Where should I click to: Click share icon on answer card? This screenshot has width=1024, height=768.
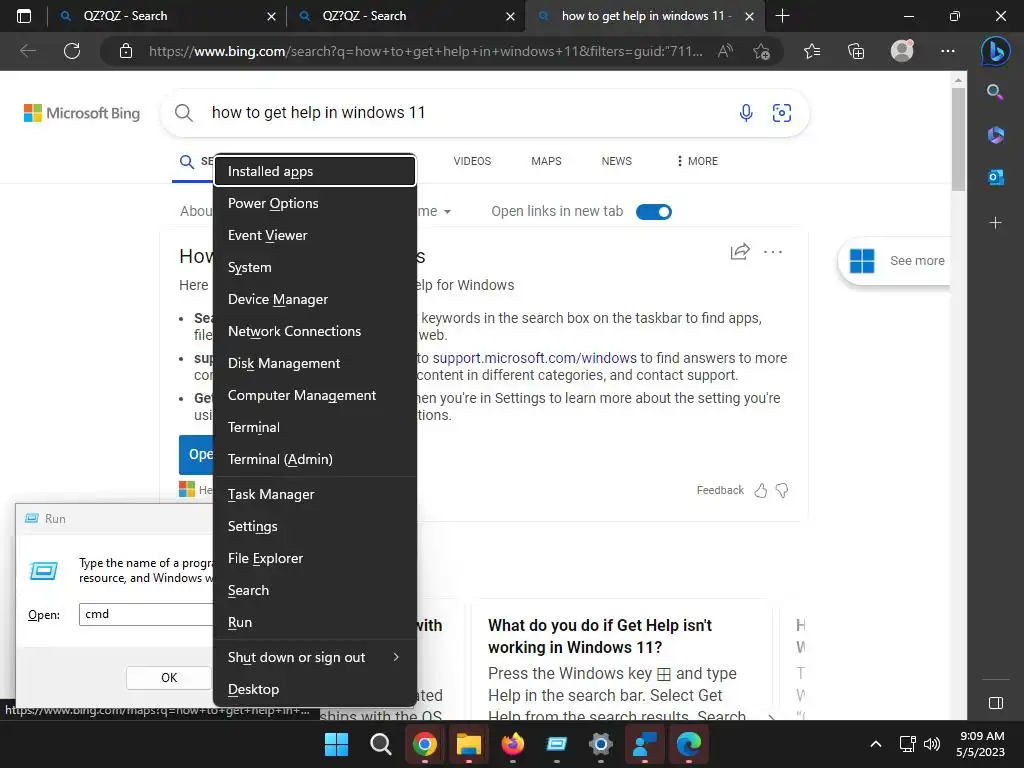click(x=740, y=251)
